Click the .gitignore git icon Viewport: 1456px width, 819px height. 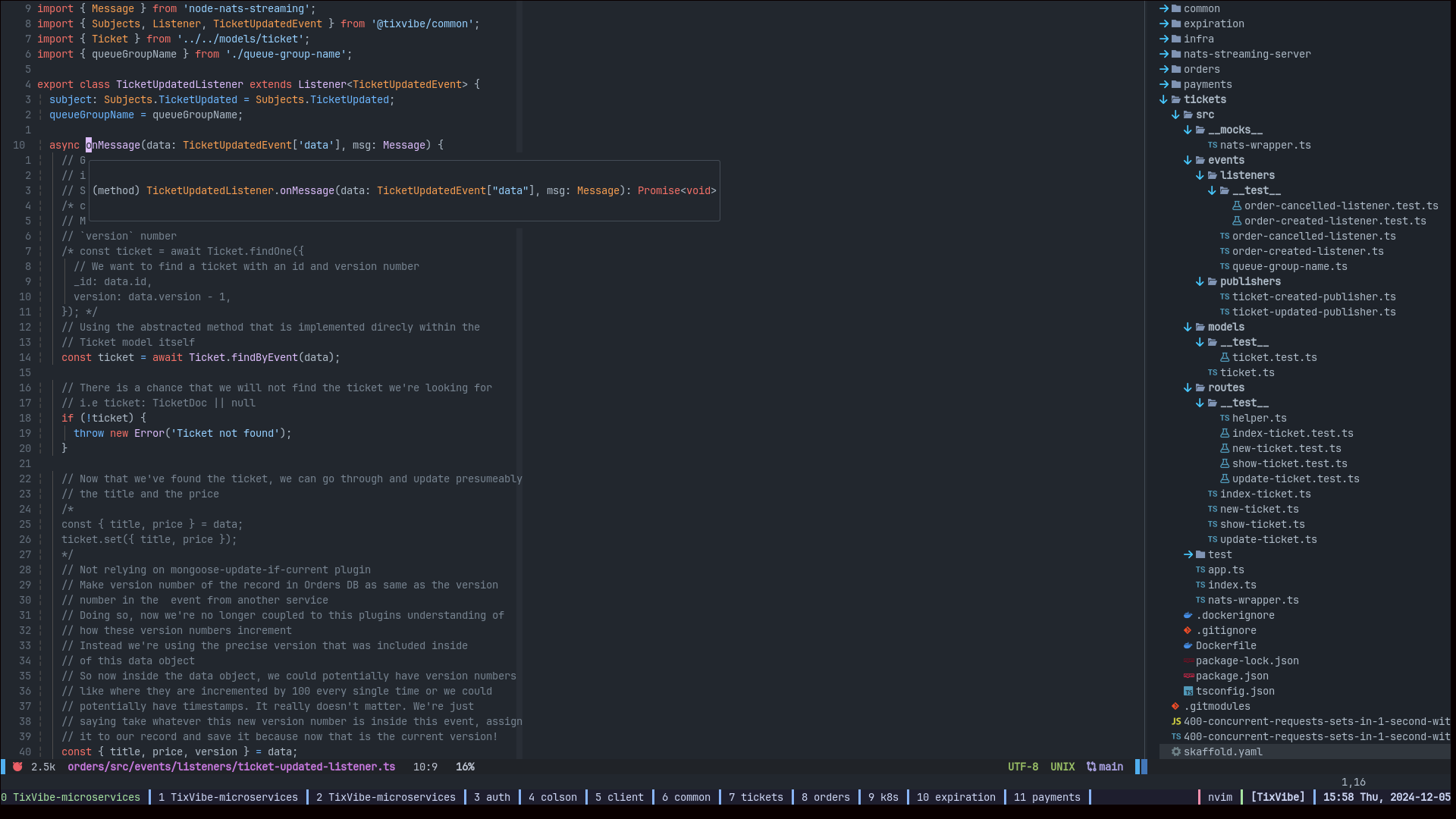click(x=1188, y=630)
